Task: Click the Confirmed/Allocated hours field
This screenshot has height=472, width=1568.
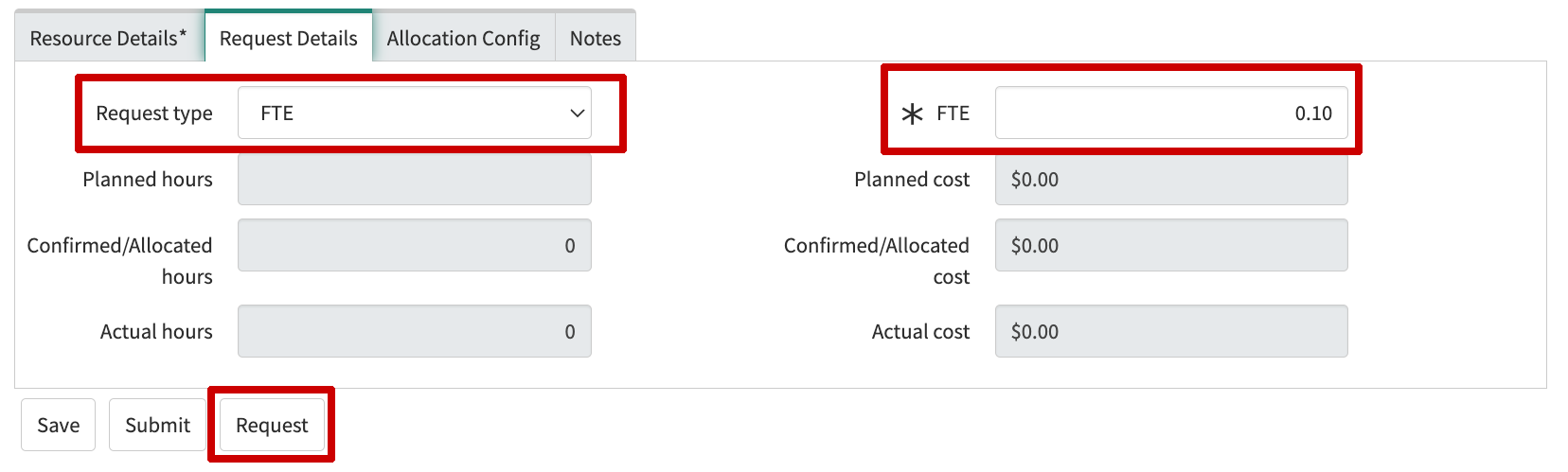Action: tap(414, 246)
